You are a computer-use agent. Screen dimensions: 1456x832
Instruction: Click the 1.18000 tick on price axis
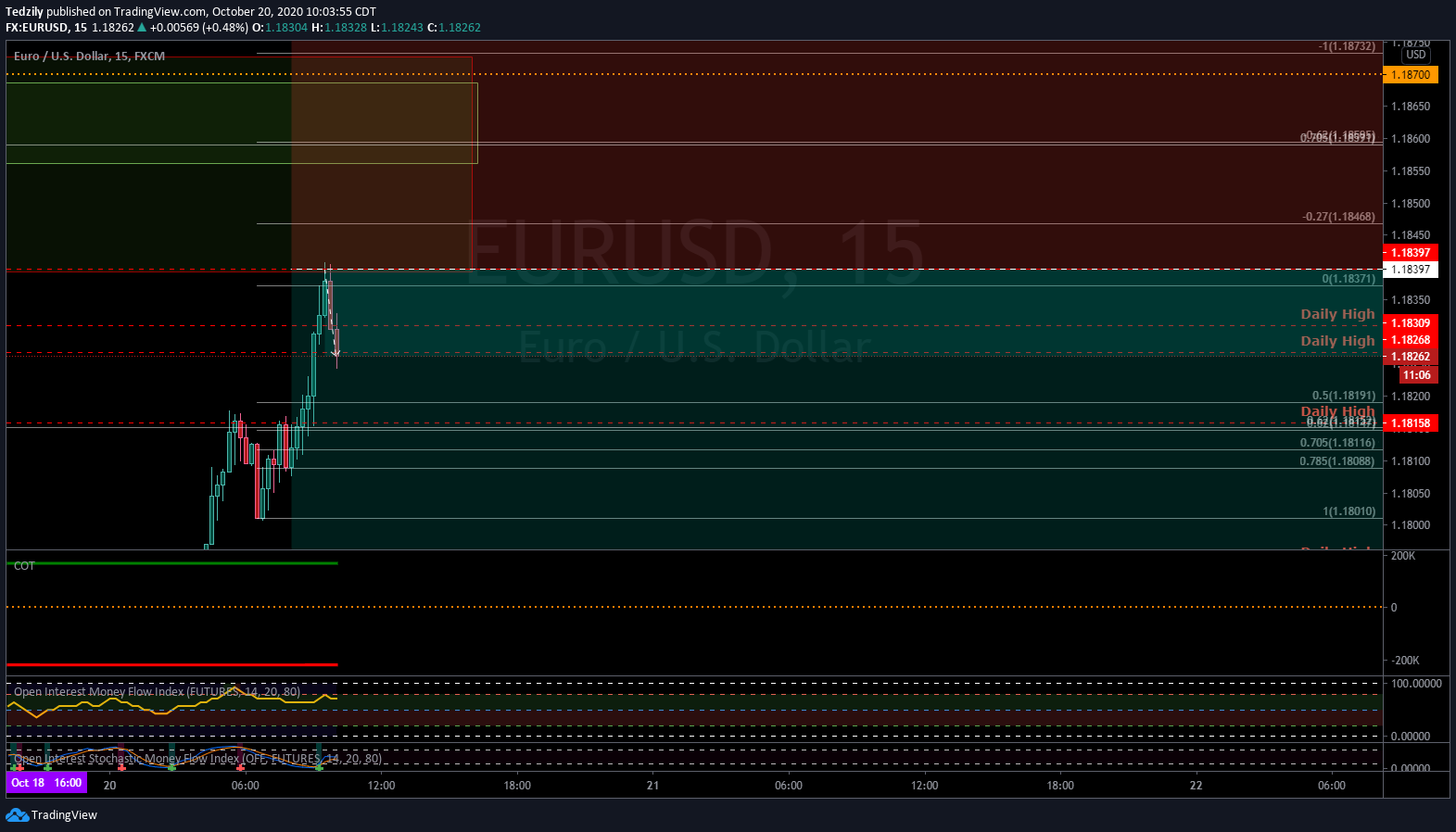click(1411, 525)
